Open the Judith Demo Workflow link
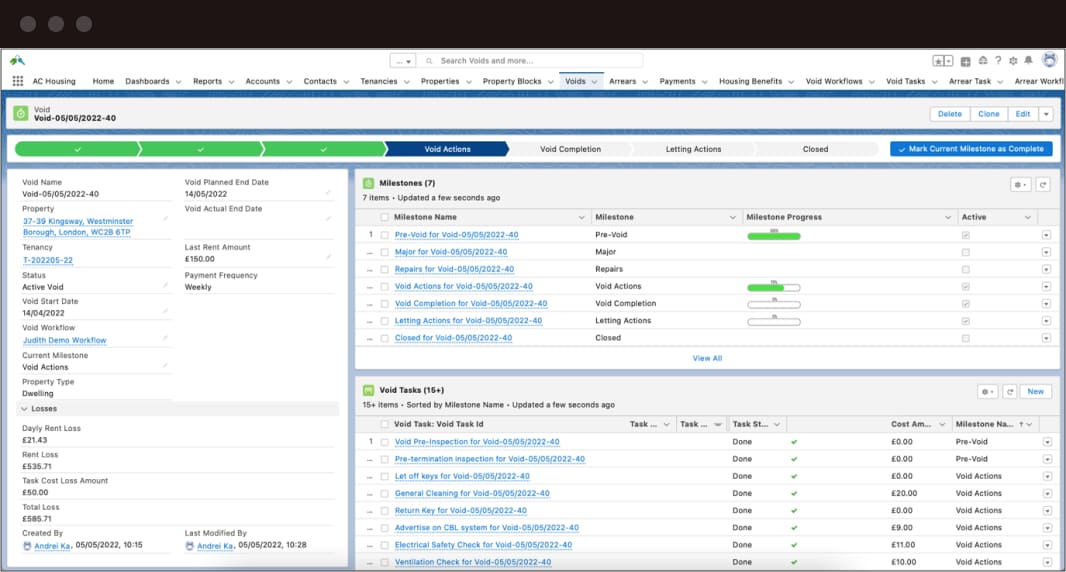Screen dimensions: 1066x572 click(x=65, y=340)
